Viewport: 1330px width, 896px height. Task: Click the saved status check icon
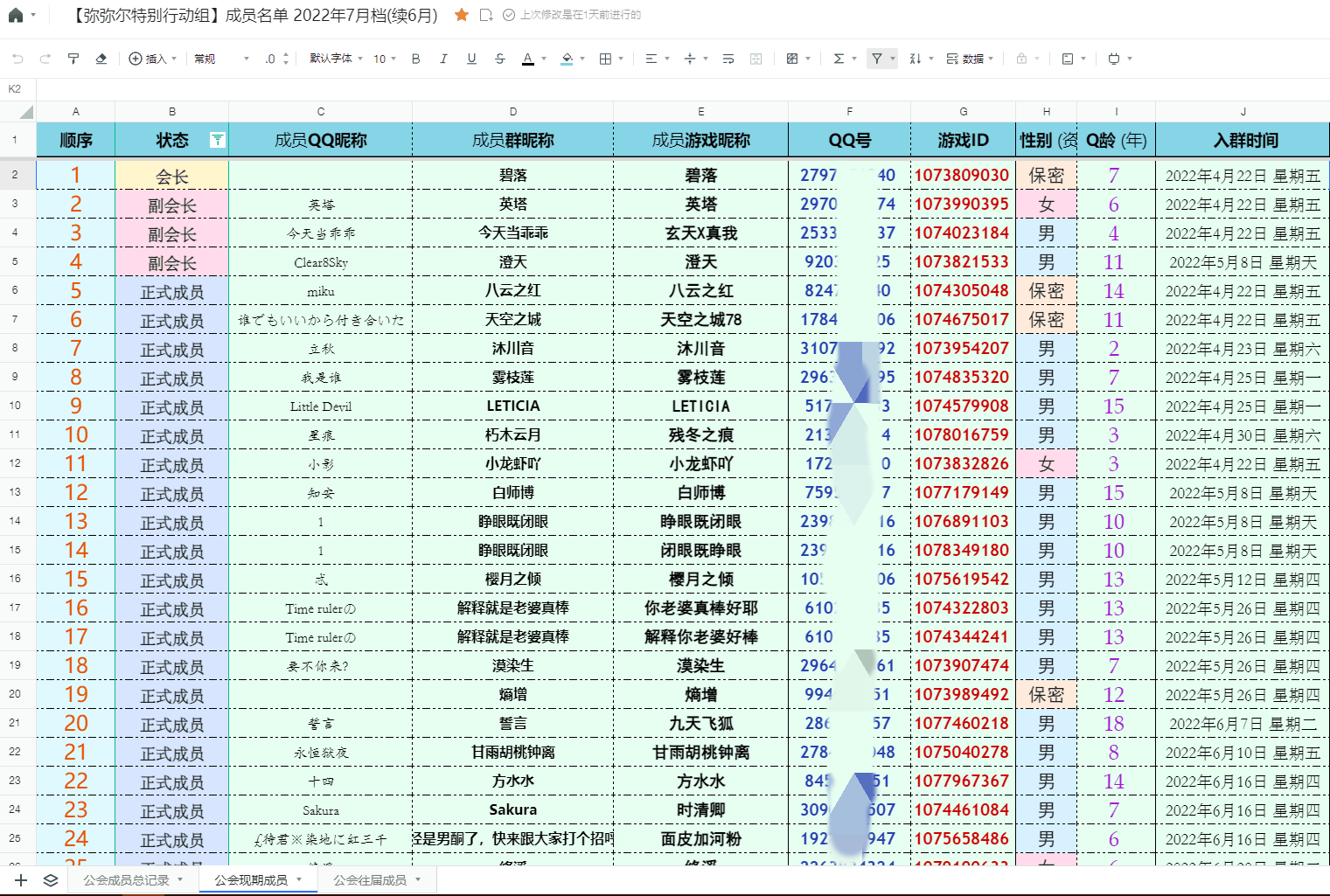coord(509,15)
